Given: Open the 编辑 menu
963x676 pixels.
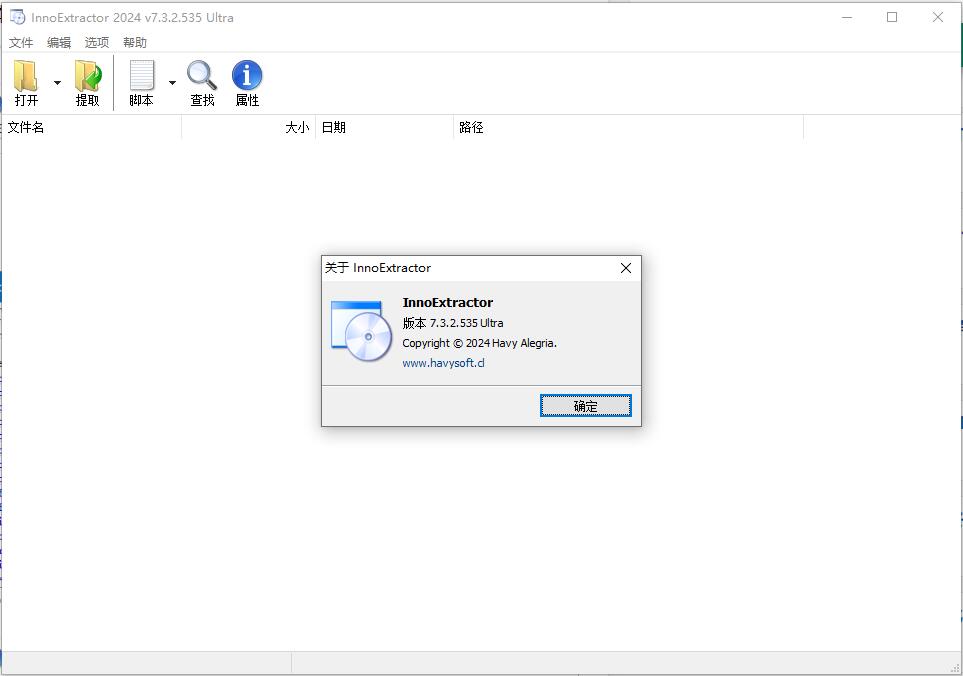Looking at the screenshot, I should tap(59, 42).
